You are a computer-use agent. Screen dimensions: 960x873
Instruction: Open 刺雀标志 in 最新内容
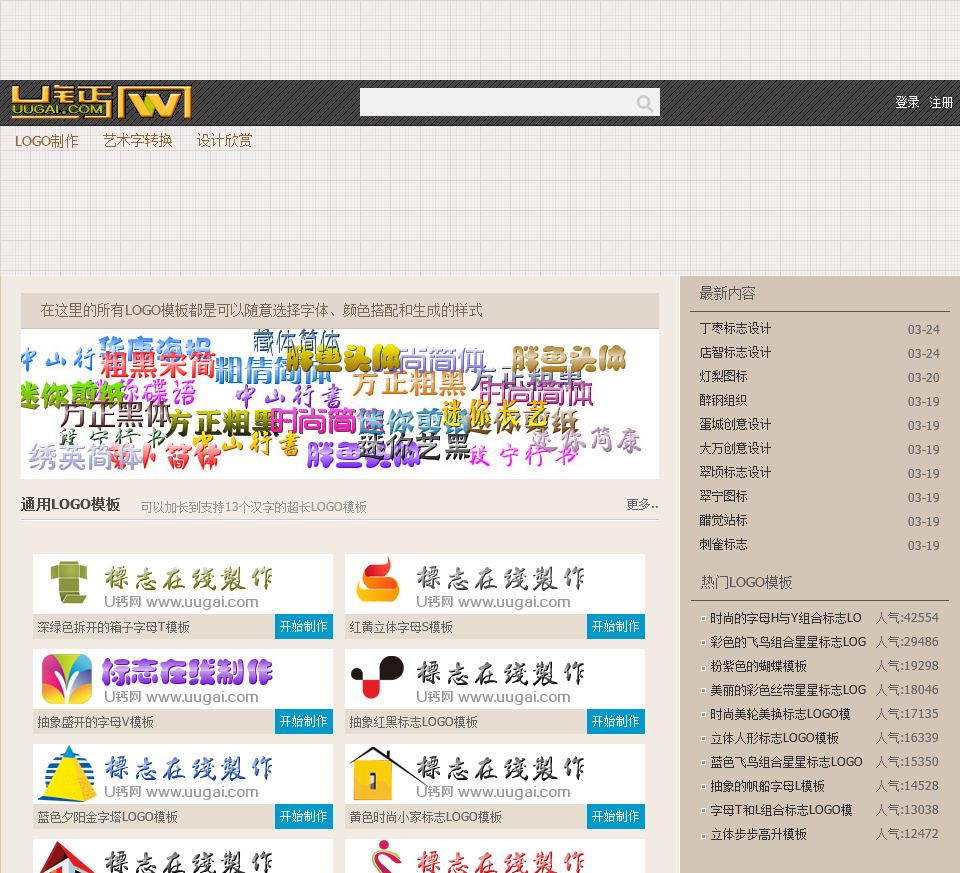(723, 544)
